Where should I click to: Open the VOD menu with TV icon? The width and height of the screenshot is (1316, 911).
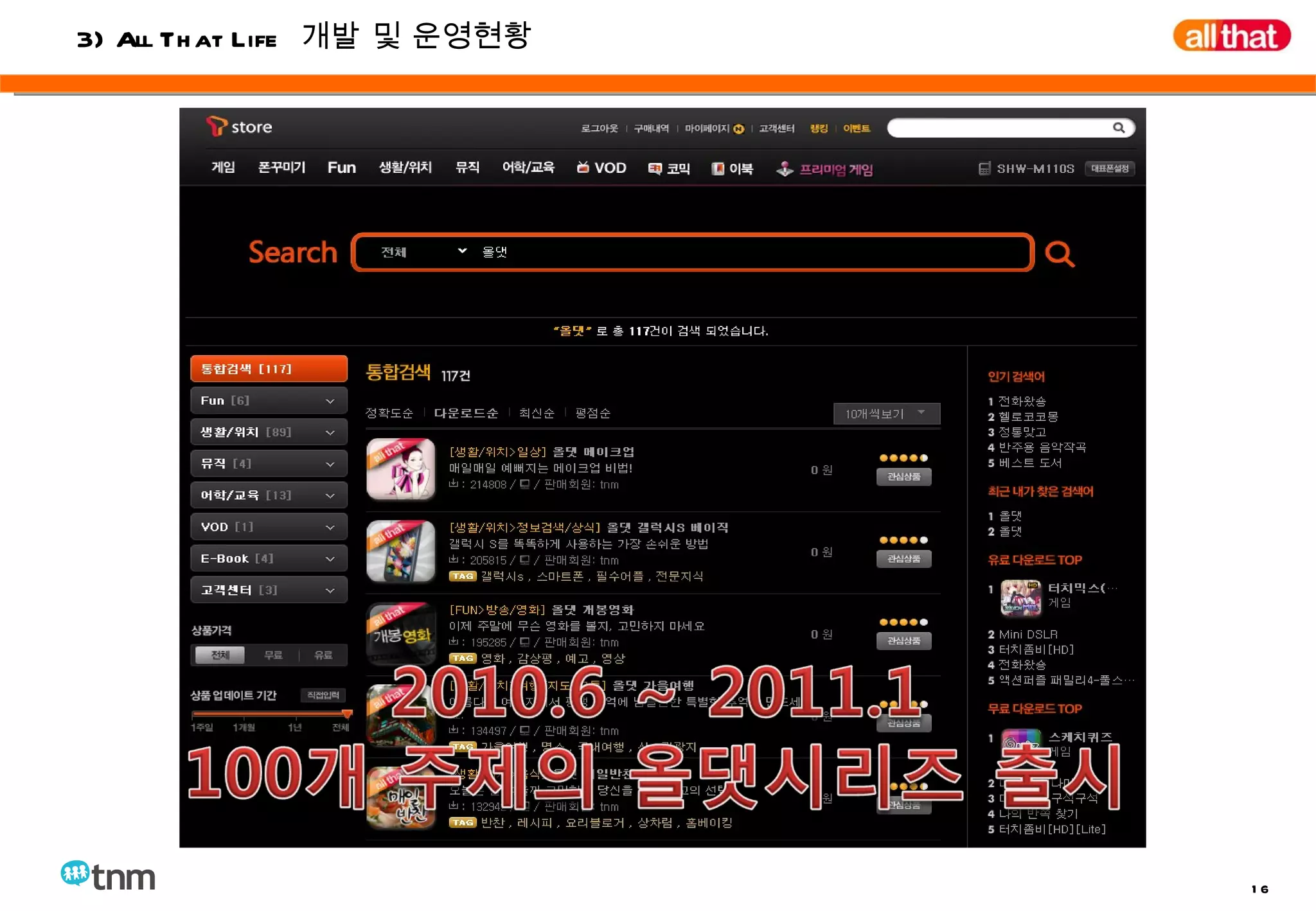(601, 168)
